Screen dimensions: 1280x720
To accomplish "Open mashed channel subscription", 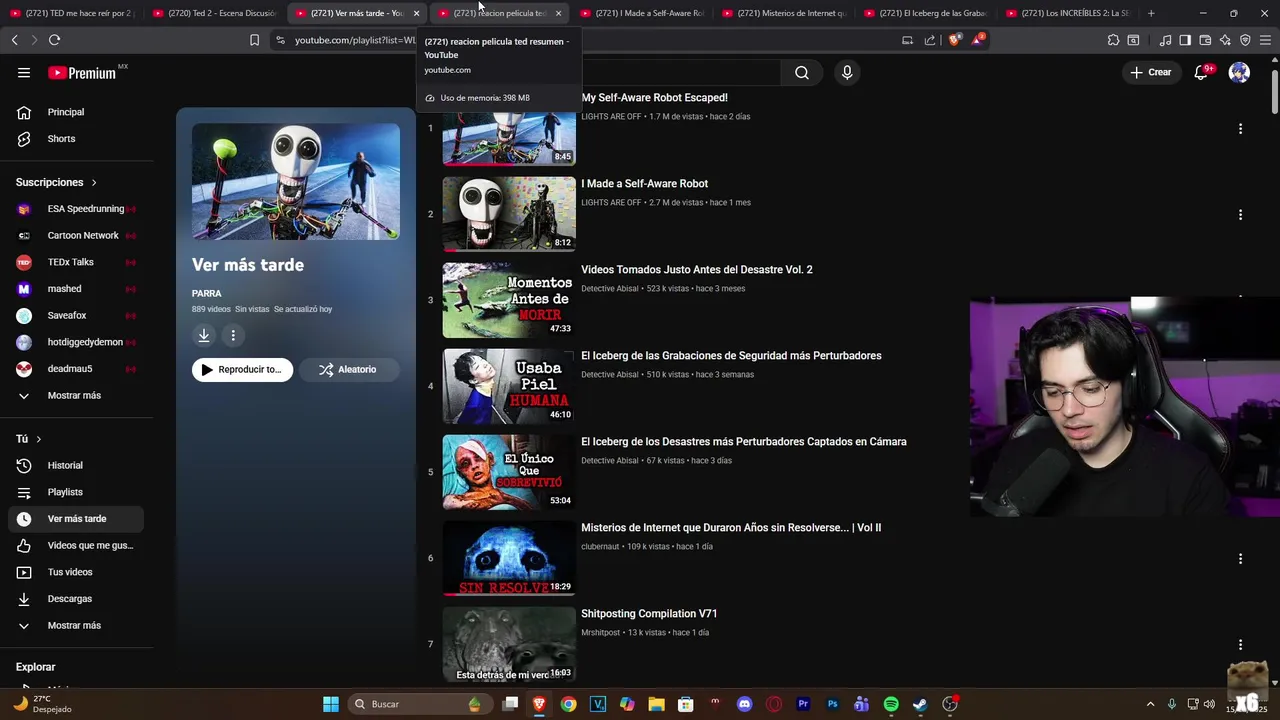I will 76,289.
